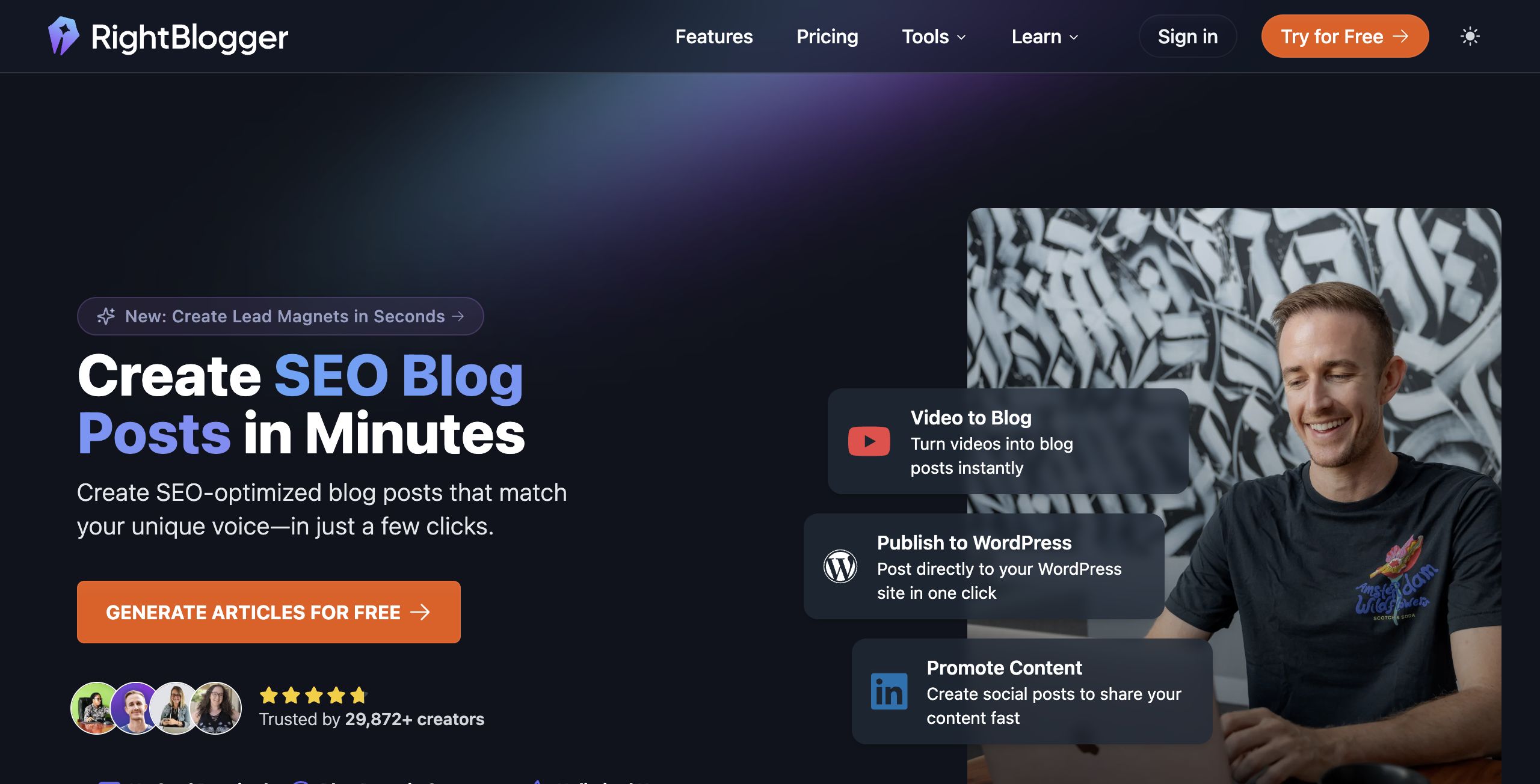Click the WordPress logo icon

(x=840, y=566)
